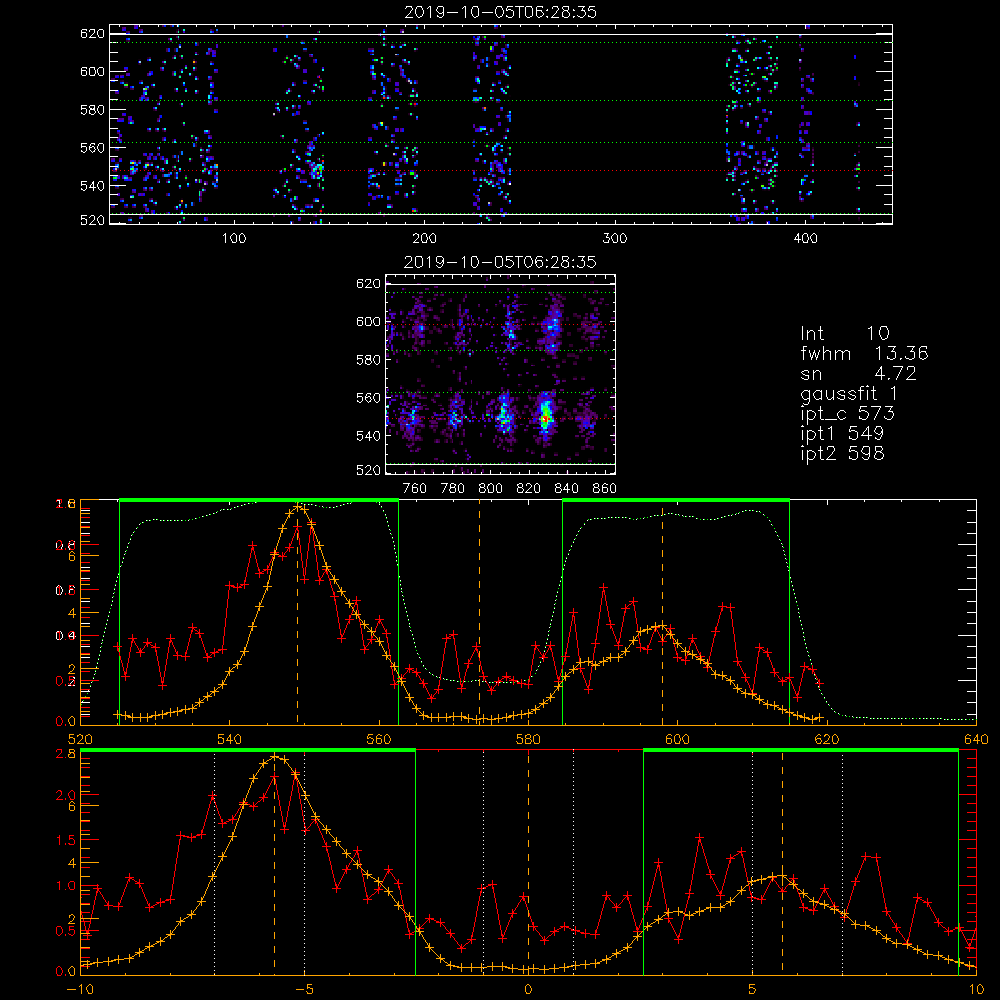Click the brightest red spot in the middle image

point(545,419)
